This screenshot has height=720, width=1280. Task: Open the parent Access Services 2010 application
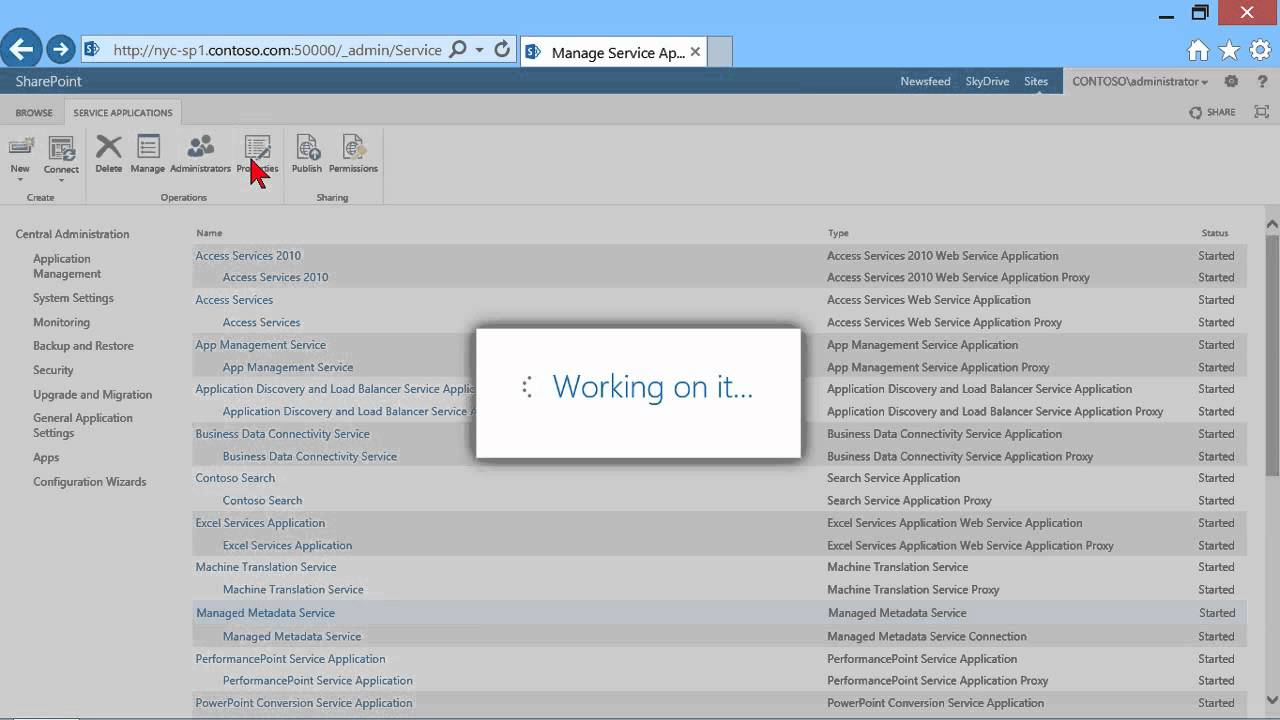tap(248, 256)
